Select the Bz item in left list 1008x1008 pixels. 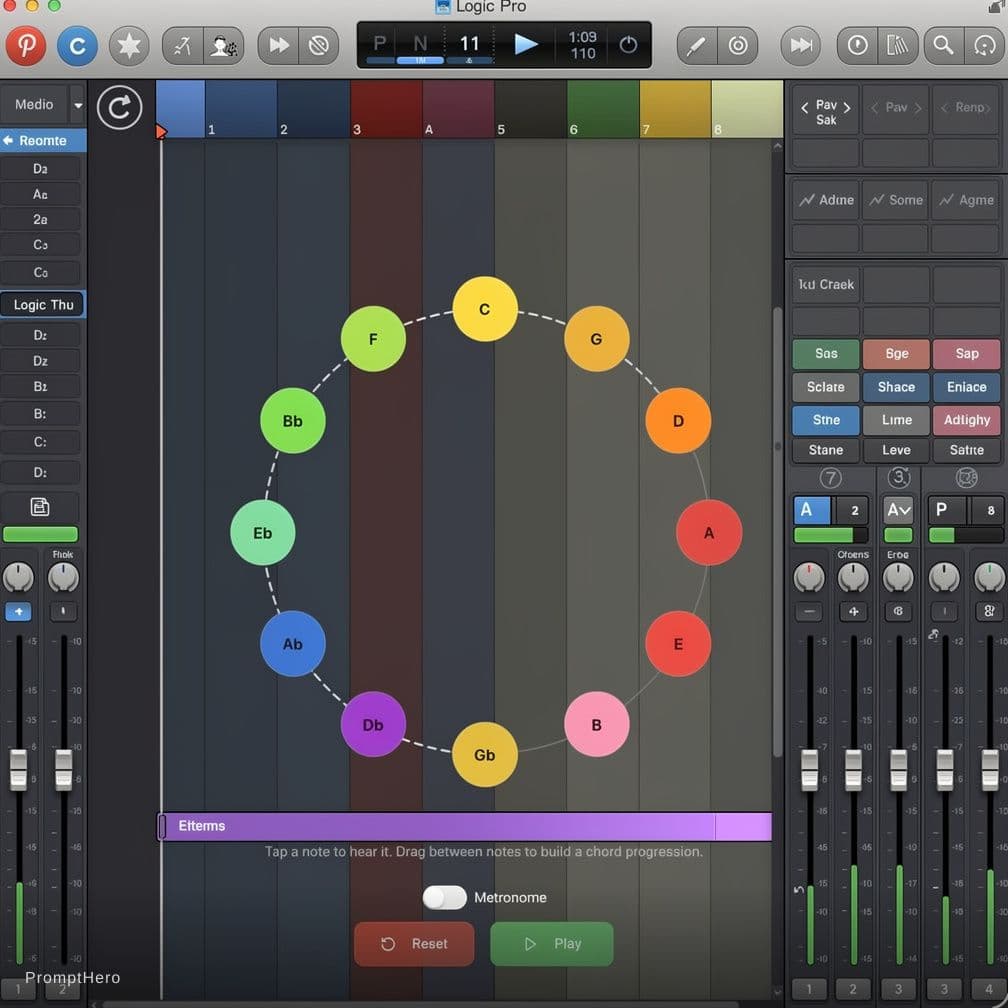pos(40,386)
